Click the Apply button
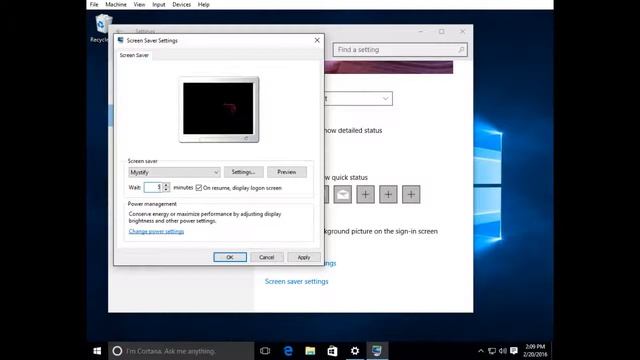 (x=304, y=257)
